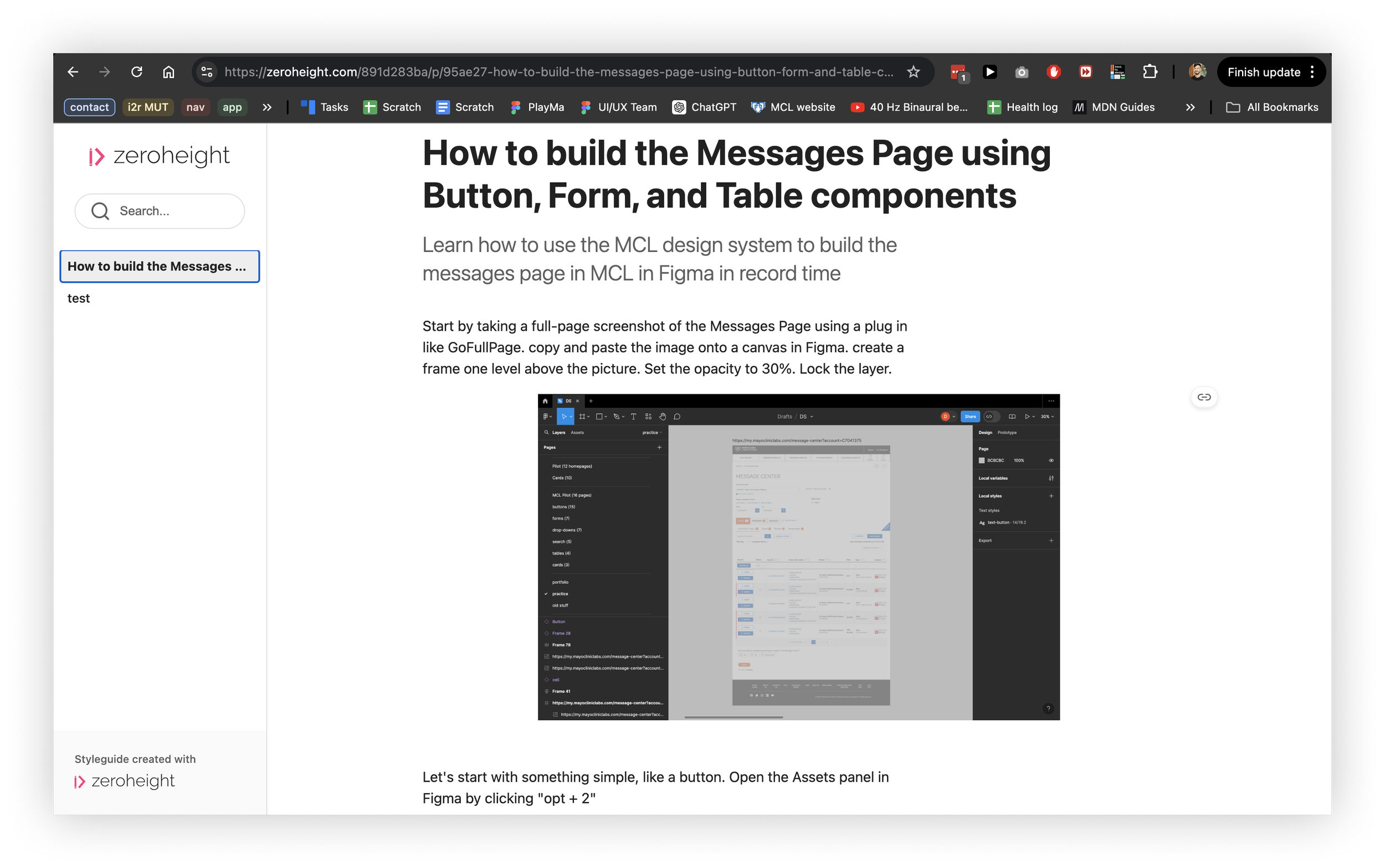Open the 'test' page in sidebar
This screenshot has width=1385, height=868.
pos(79,299)
